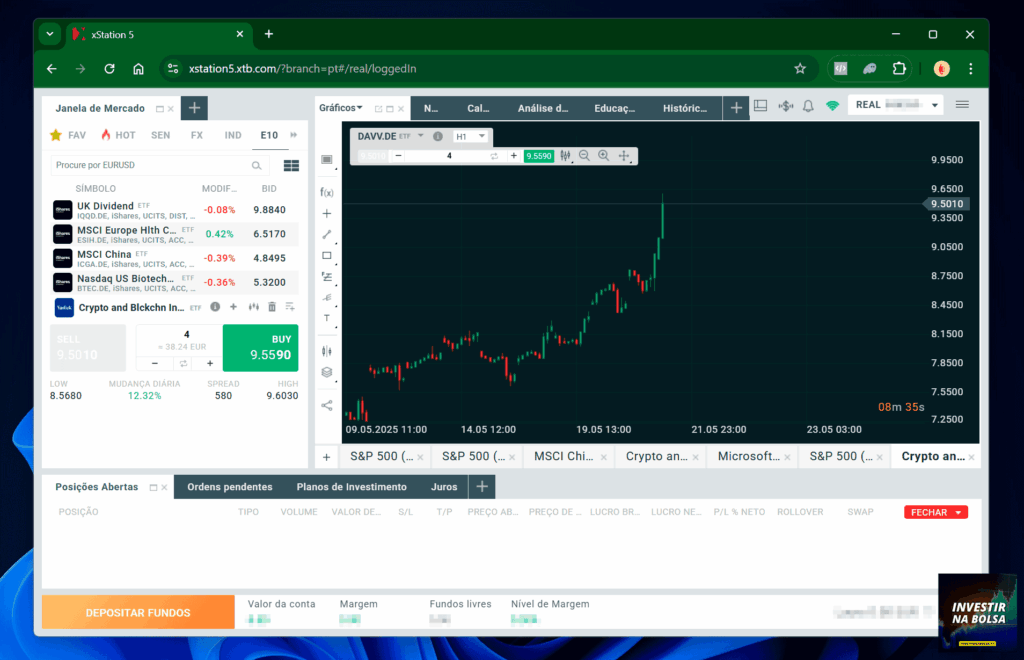Expand the FECHAR close-all dropdown
The height and width of the screenshot is (660, 1024).
[958, 512]
